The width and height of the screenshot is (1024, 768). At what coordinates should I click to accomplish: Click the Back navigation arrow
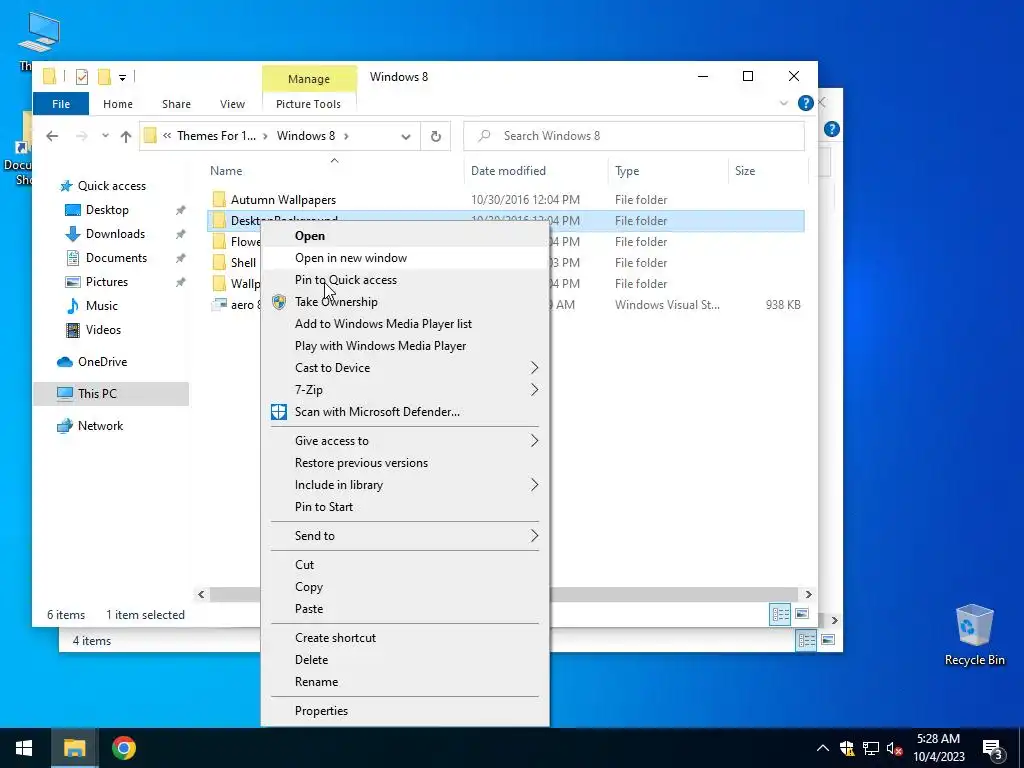tap(52, 136)
